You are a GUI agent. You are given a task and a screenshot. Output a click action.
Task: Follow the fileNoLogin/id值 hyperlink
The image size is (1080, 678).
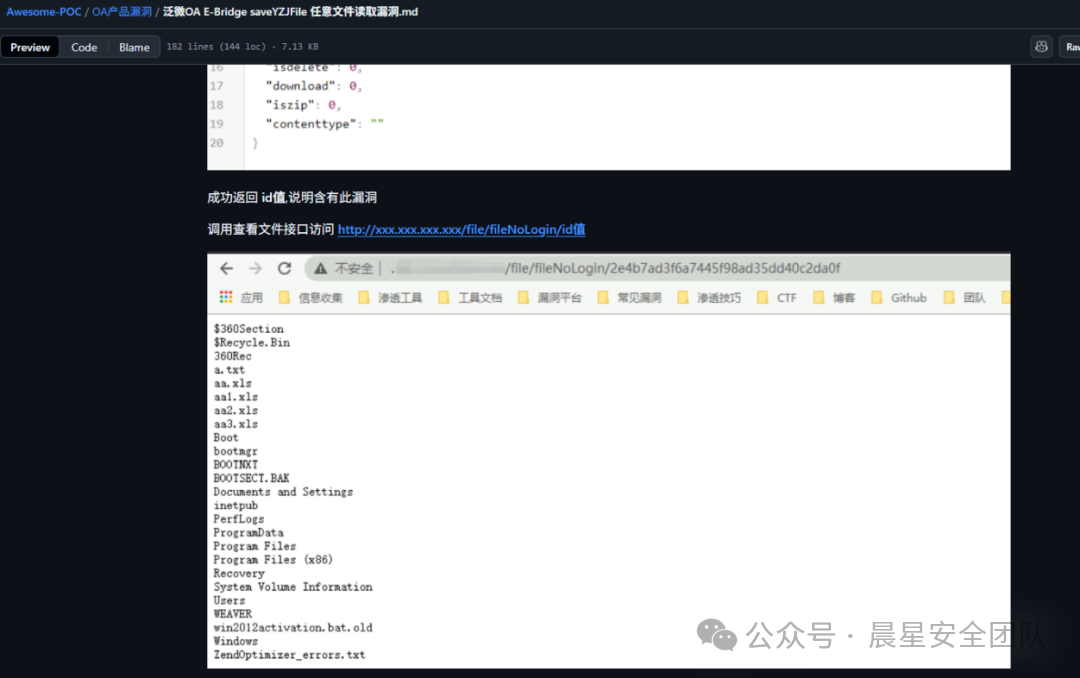(461, 229)
